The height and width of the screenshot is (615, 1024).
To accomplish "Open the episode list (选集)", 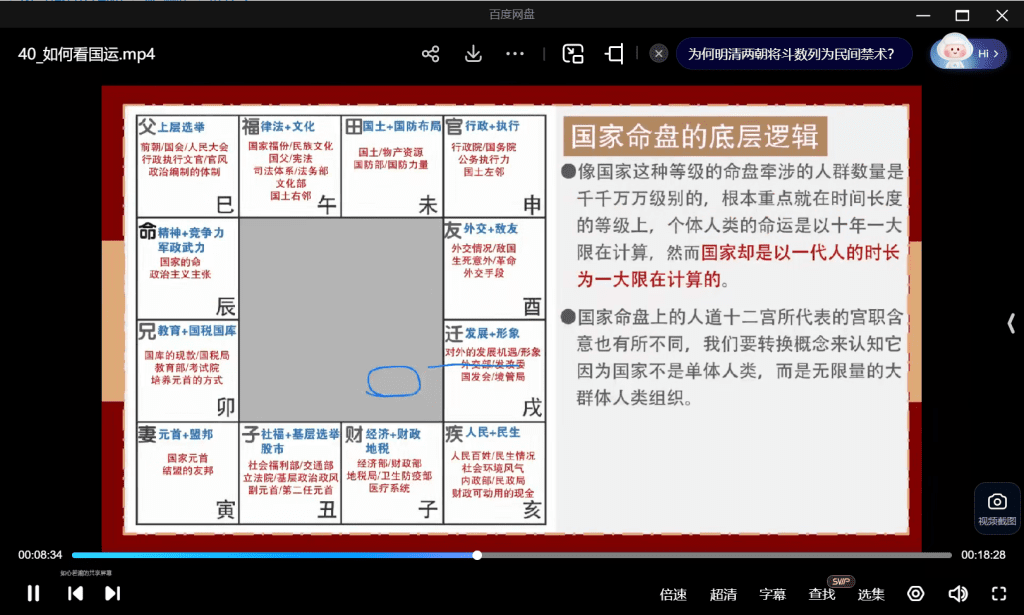I will pos(871,594).
